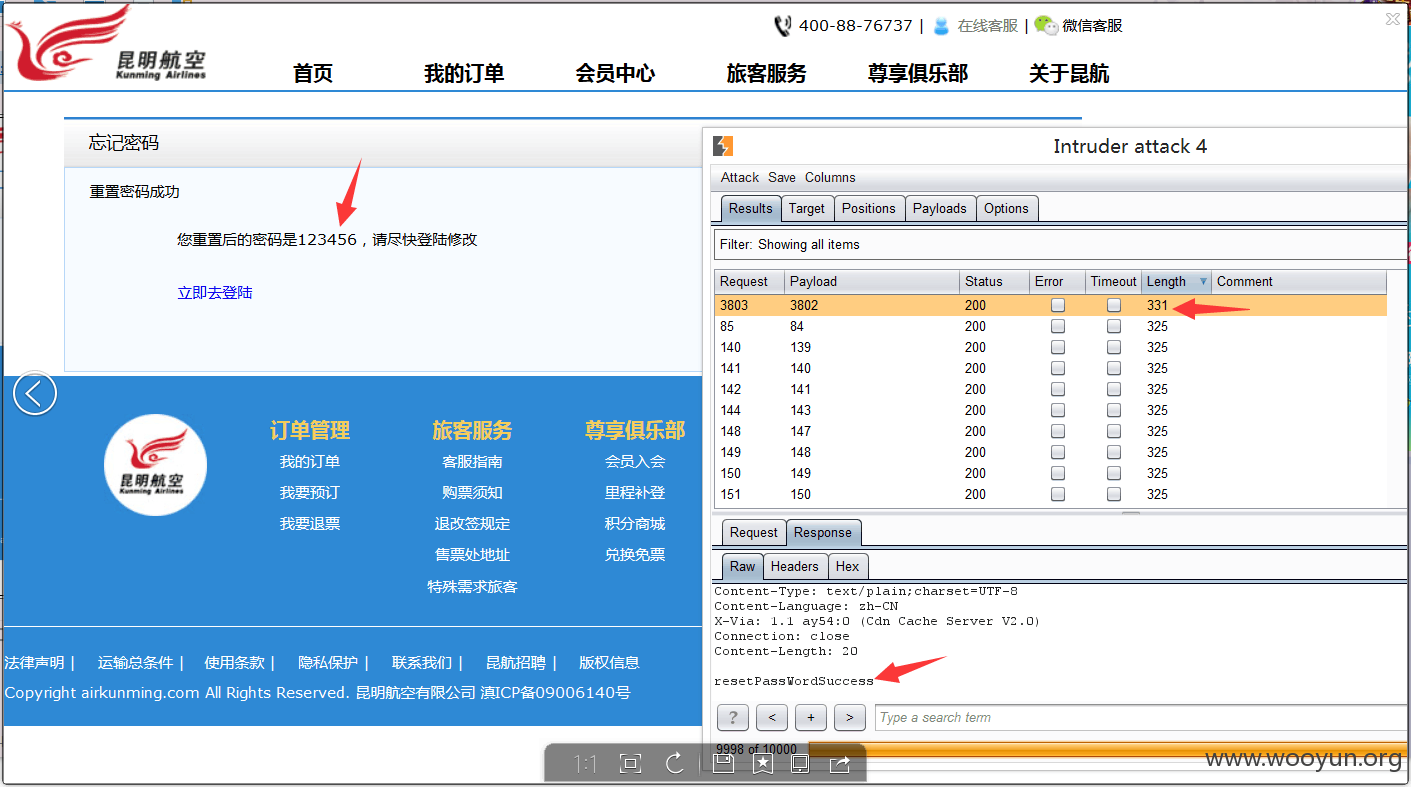Toggle Error checkbox for request 142
1411x787 pixels.
(1058, 389)
